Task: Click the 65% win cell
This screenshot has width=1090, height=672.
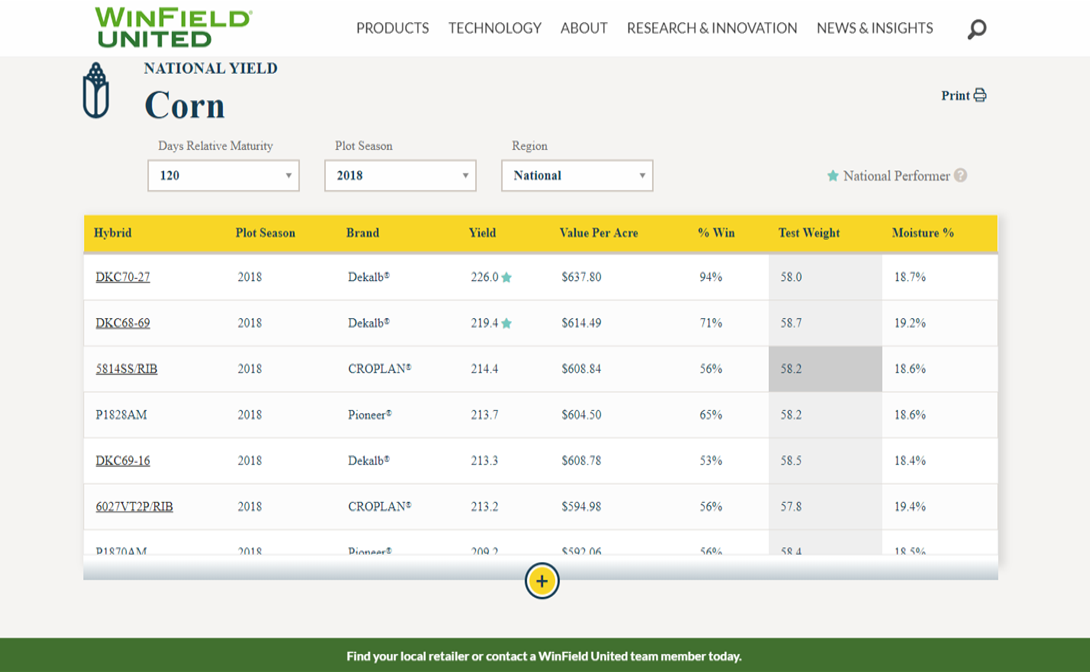Action: 710,414
